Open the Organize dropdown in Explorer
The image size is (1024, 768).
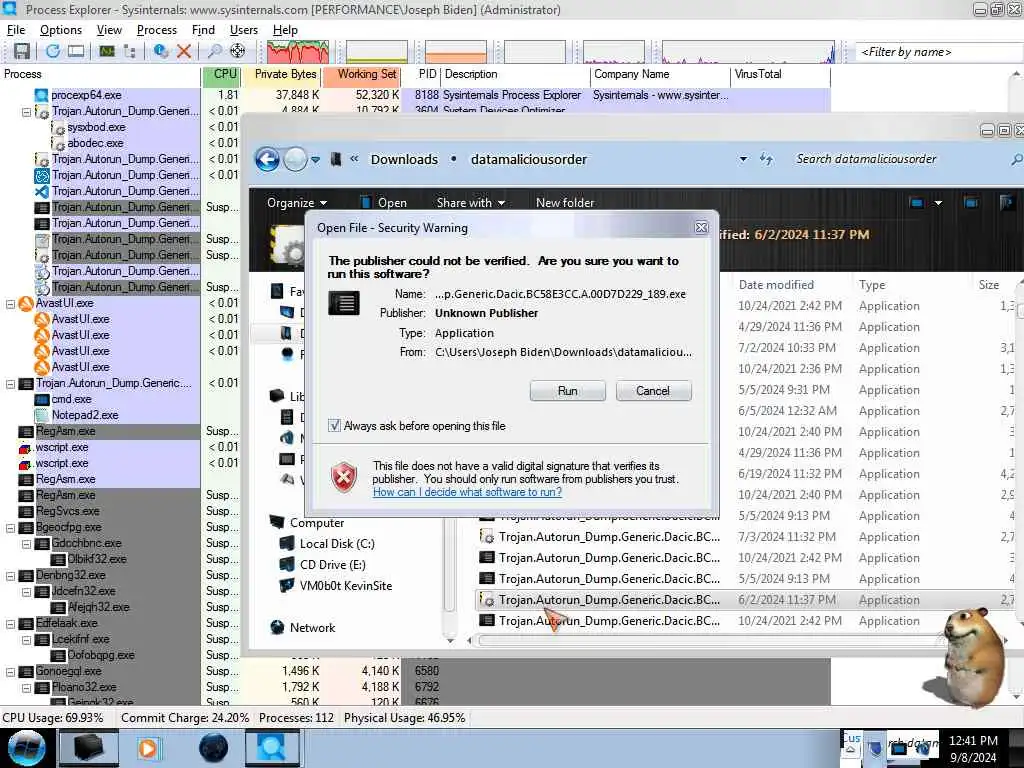click(x=297, y=203)
